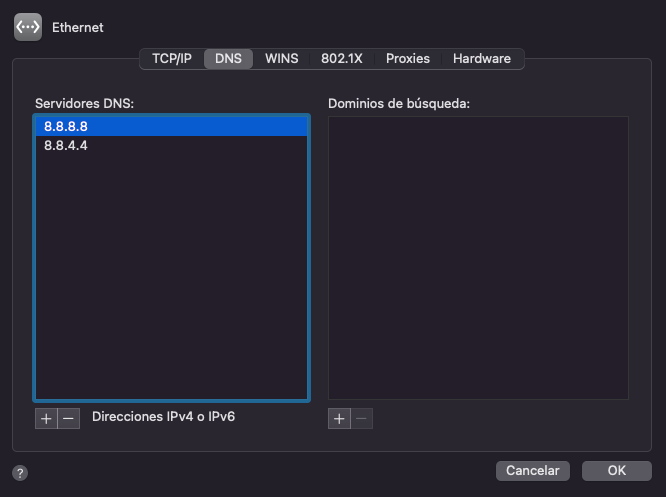Open the WINS tab
The height and width of the screenshot is (497, 666).
coord(281,59)
